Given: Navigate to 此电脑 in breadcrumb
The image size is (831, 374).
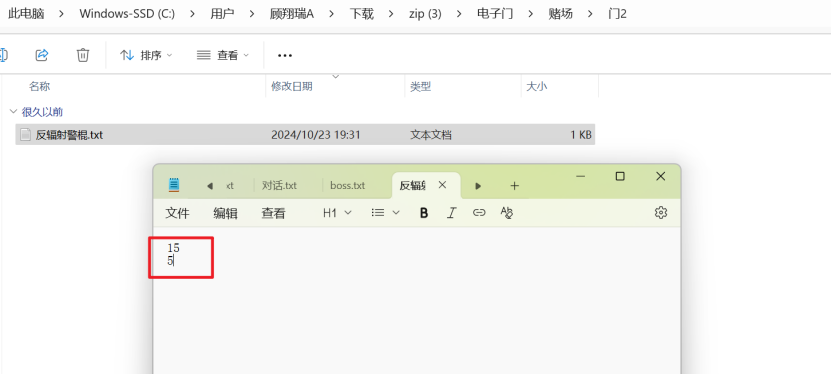Looking at the screenshot, I should click(25, 14).
